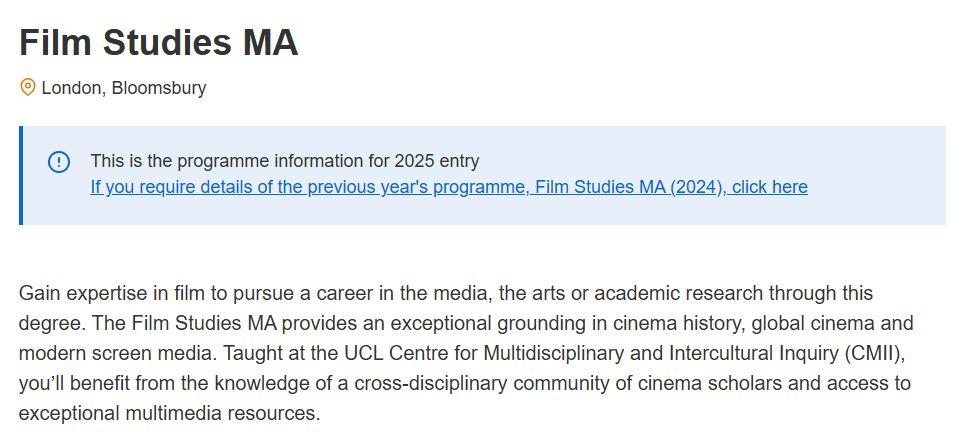Click the word "Bloomsbury" beside the pin
This screenshot has height=443, width=966.
click(158, 88)
